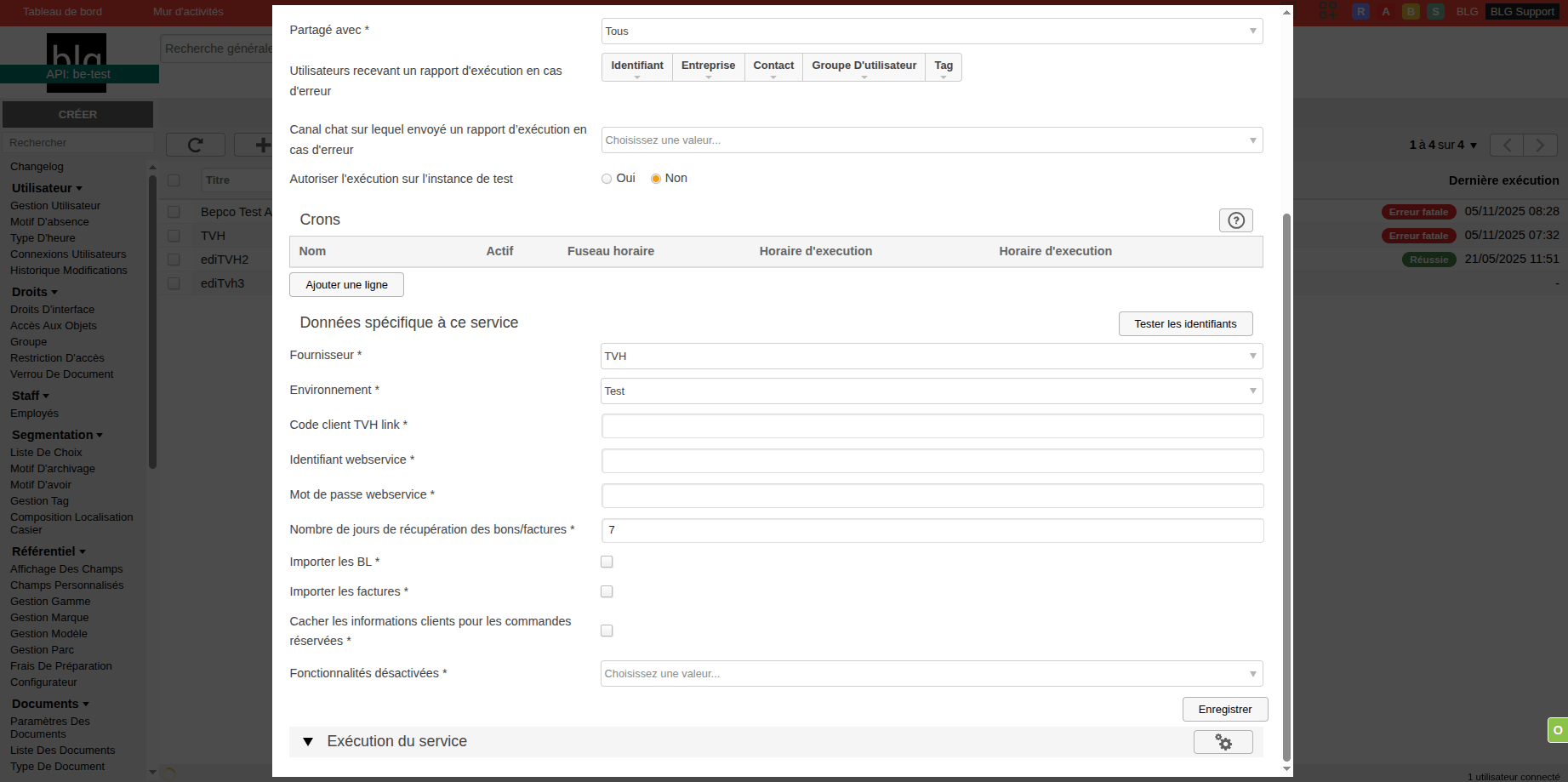Click the previous page arrow icon
Viewport: 1568px width, 782px height.
(1507, 145)
